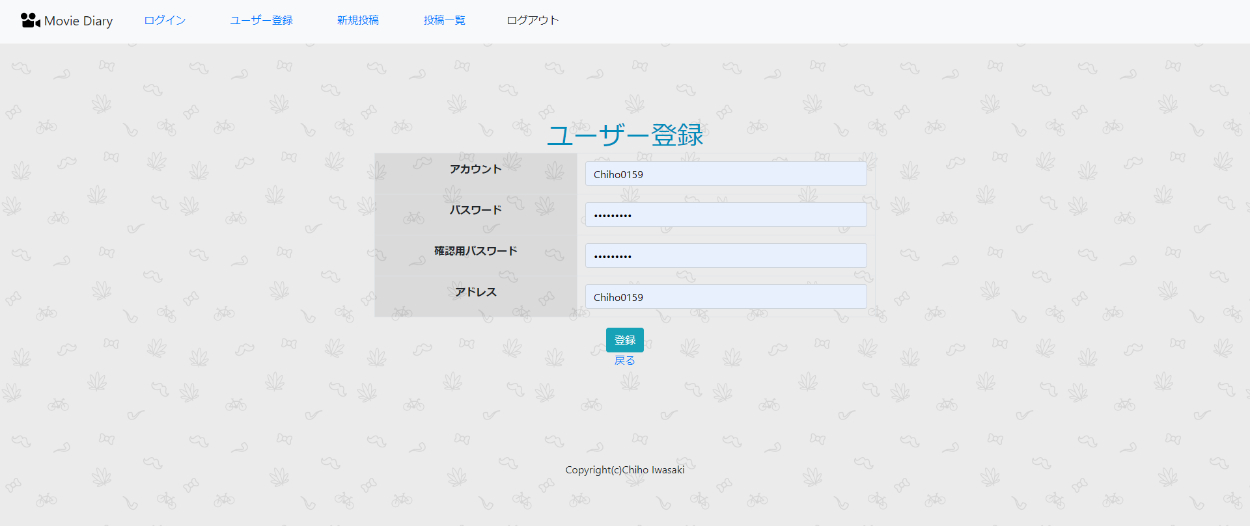Click into the パスワード input field
Screen dimensions: 1250x526
725,215
